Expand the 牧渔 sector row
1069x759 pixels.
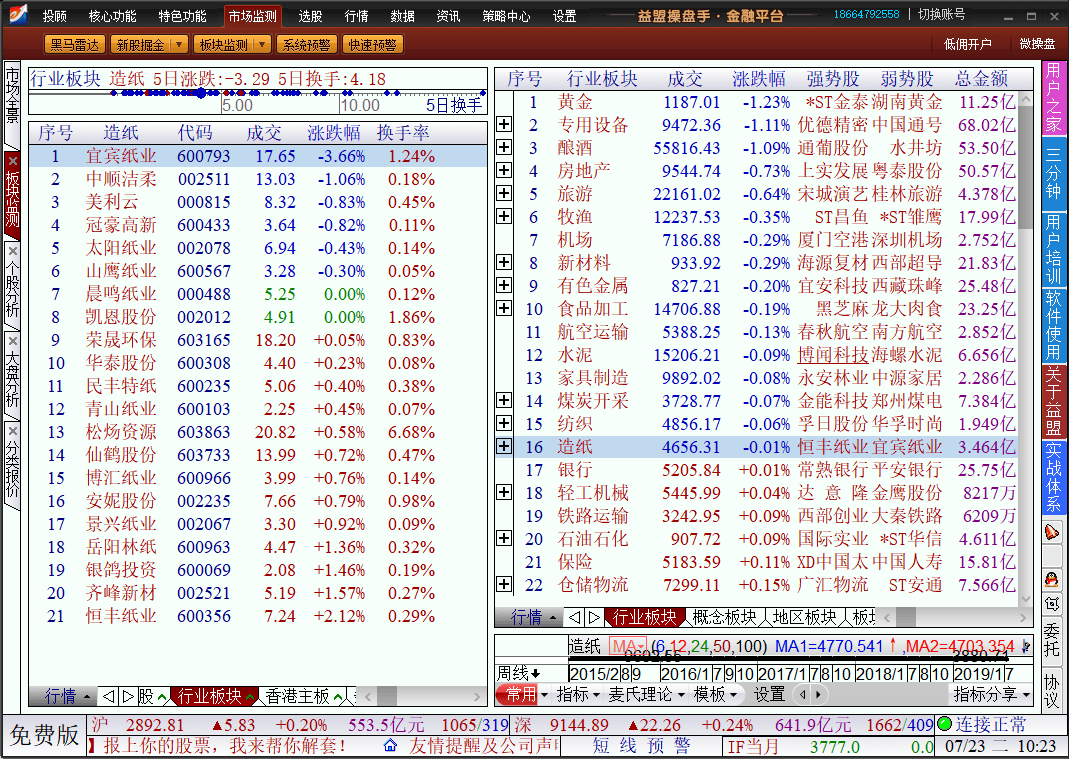504,216
